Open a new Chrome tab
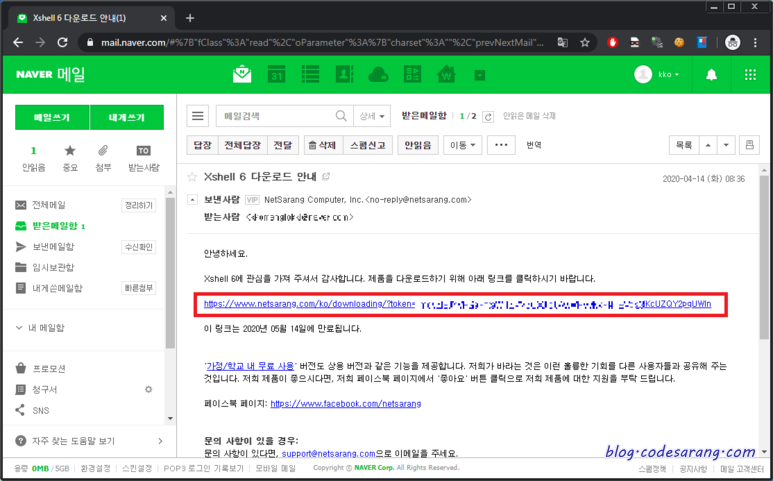 tap(190, 18)
